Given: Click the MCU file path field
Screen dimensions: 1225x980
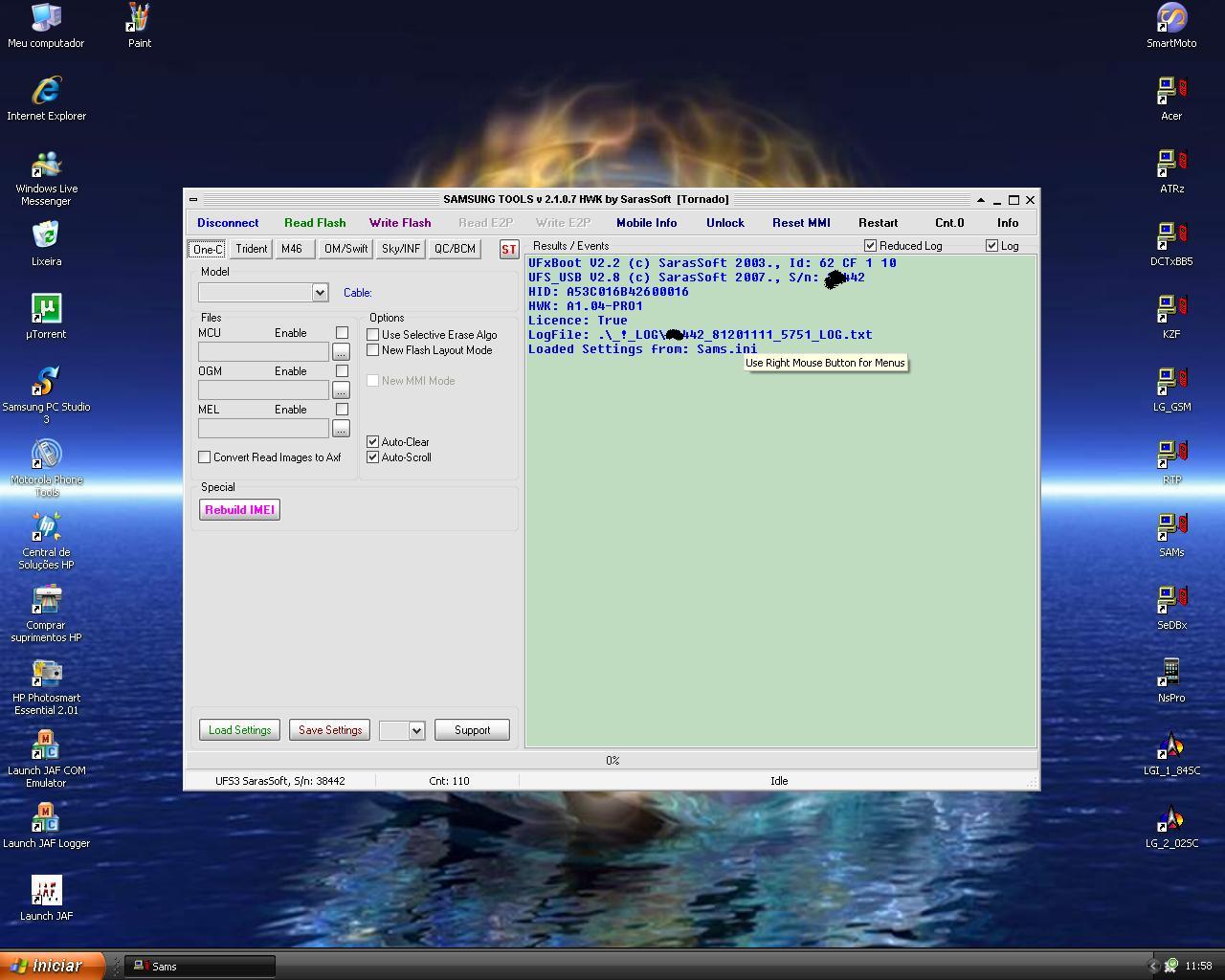Looking at the screenshot, I should 263,351.
